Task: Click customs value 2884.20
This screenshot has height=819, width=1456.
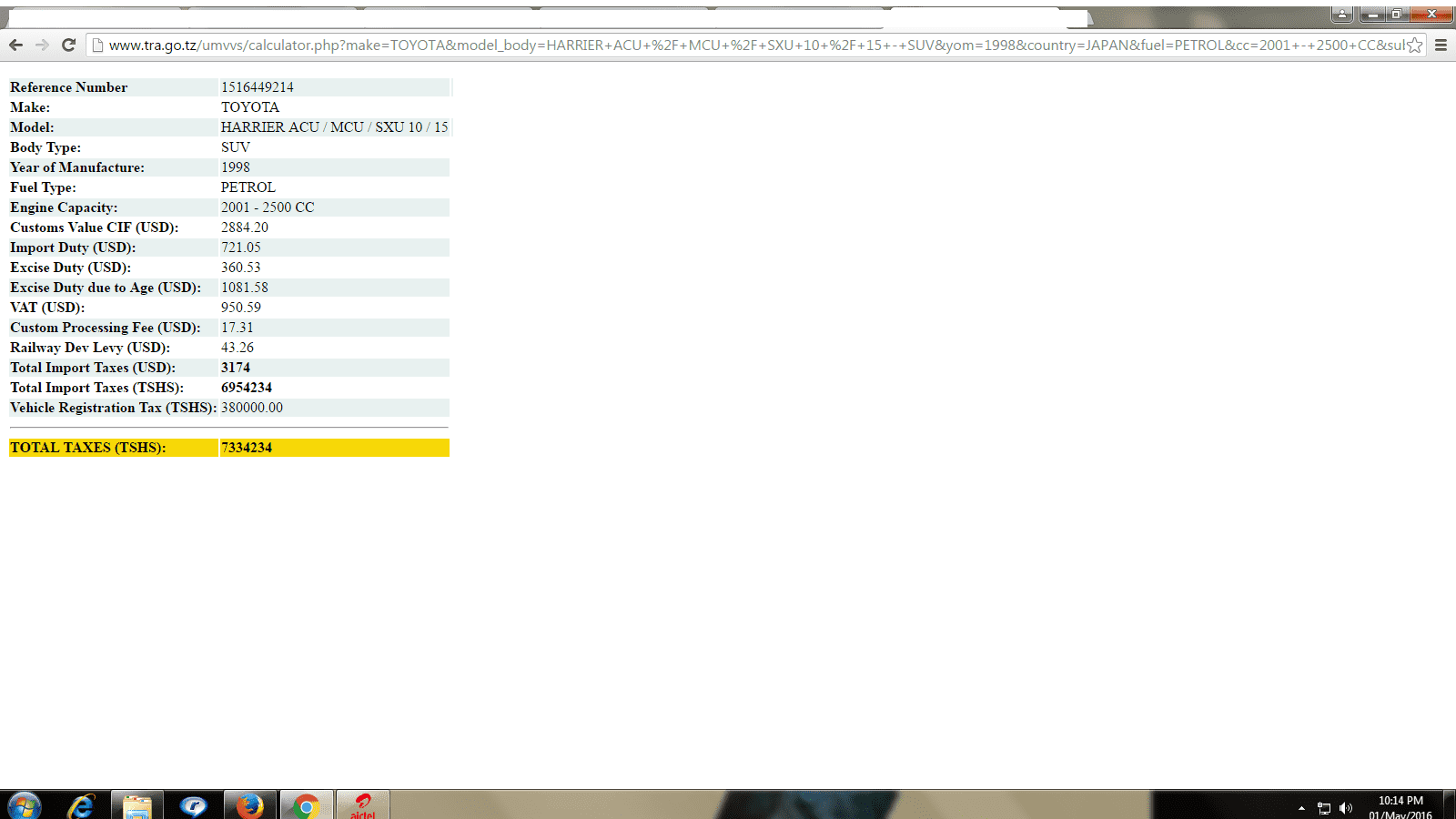Action: pos(245,227)
